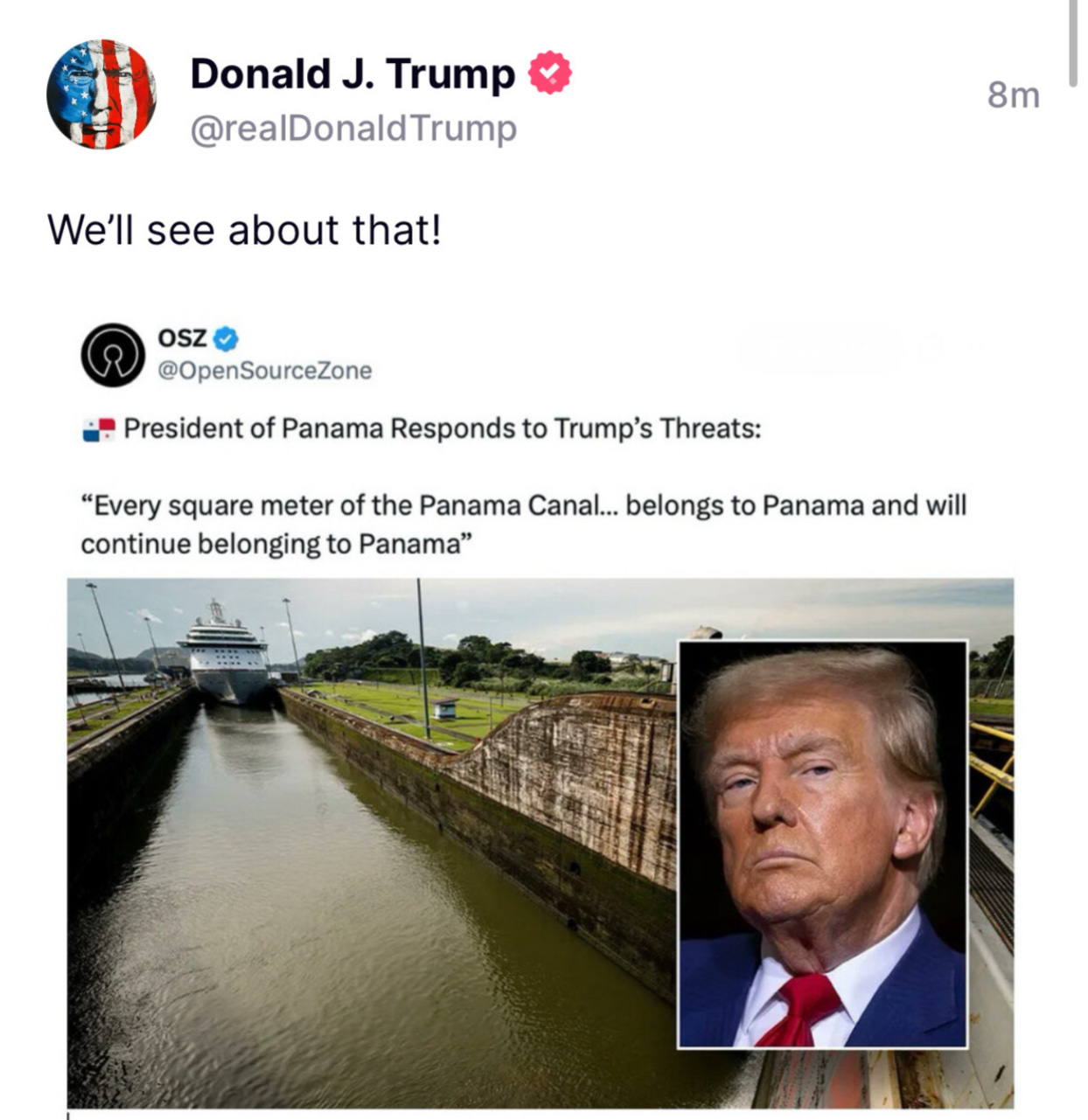Click the cruise ship in the canal photo
This screenshot has width=1088, height=1120.
tap(224, 656)
